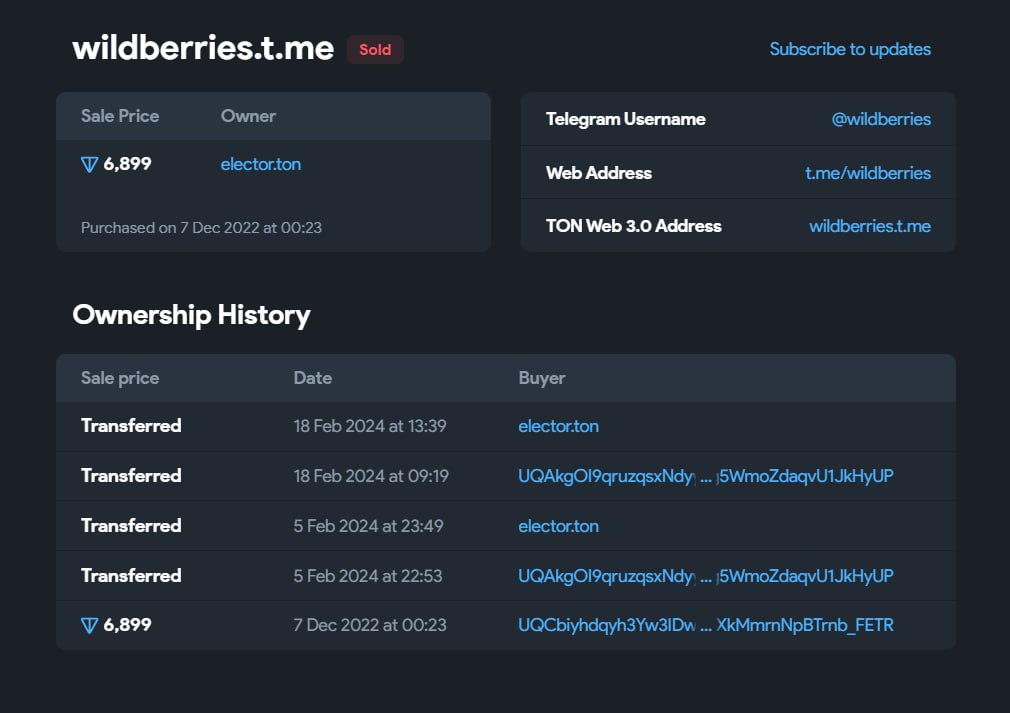The width and height of the screenshot is (1010, 713).
Task: Click the Owner column header
Action: (248, 116)
